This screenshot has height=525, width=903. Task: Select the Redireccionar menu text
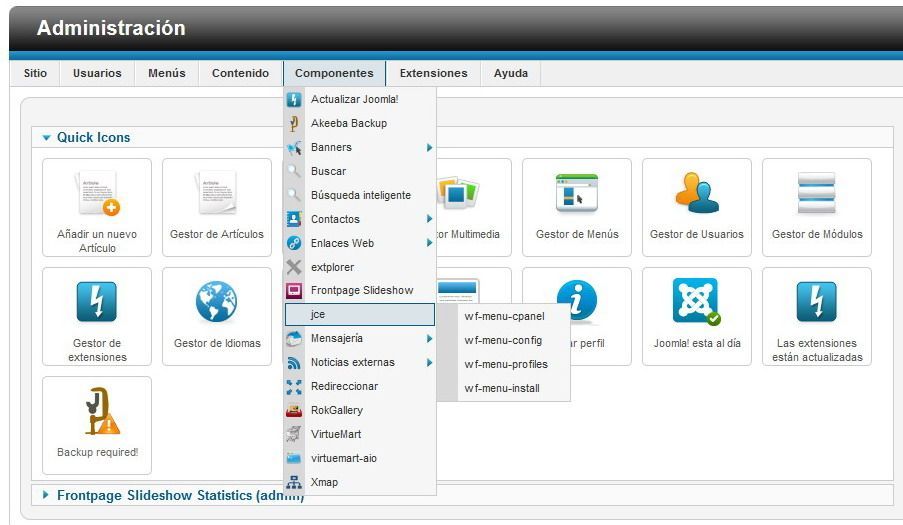tap(344, 386)
